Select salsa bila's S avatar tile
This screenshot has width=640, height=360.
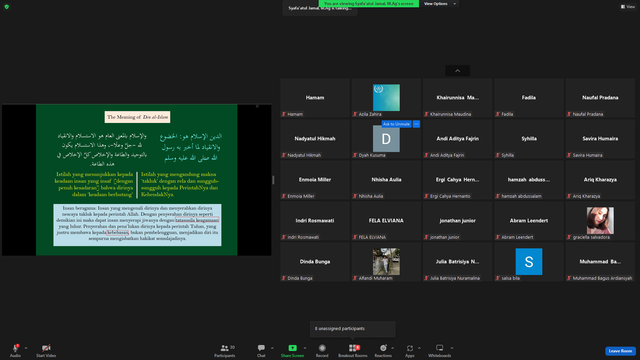coord(529,262)
